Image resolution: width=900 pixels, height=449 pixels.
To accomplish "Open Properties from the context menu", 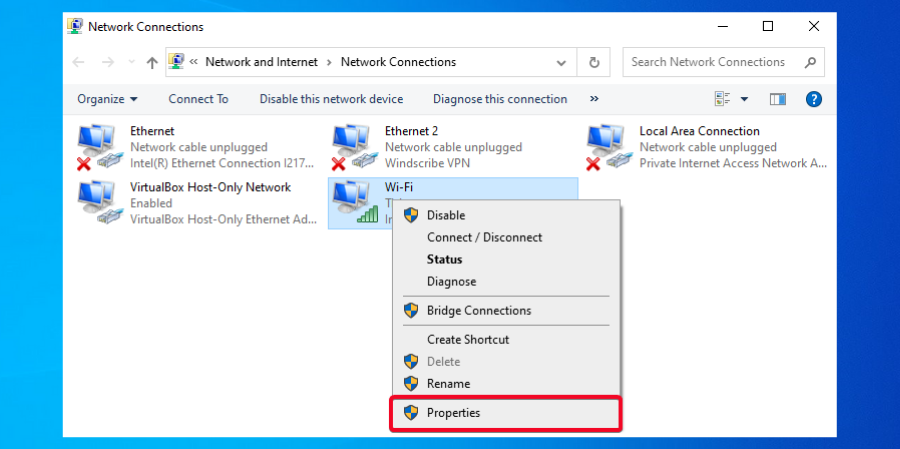I will coord(505,413).
